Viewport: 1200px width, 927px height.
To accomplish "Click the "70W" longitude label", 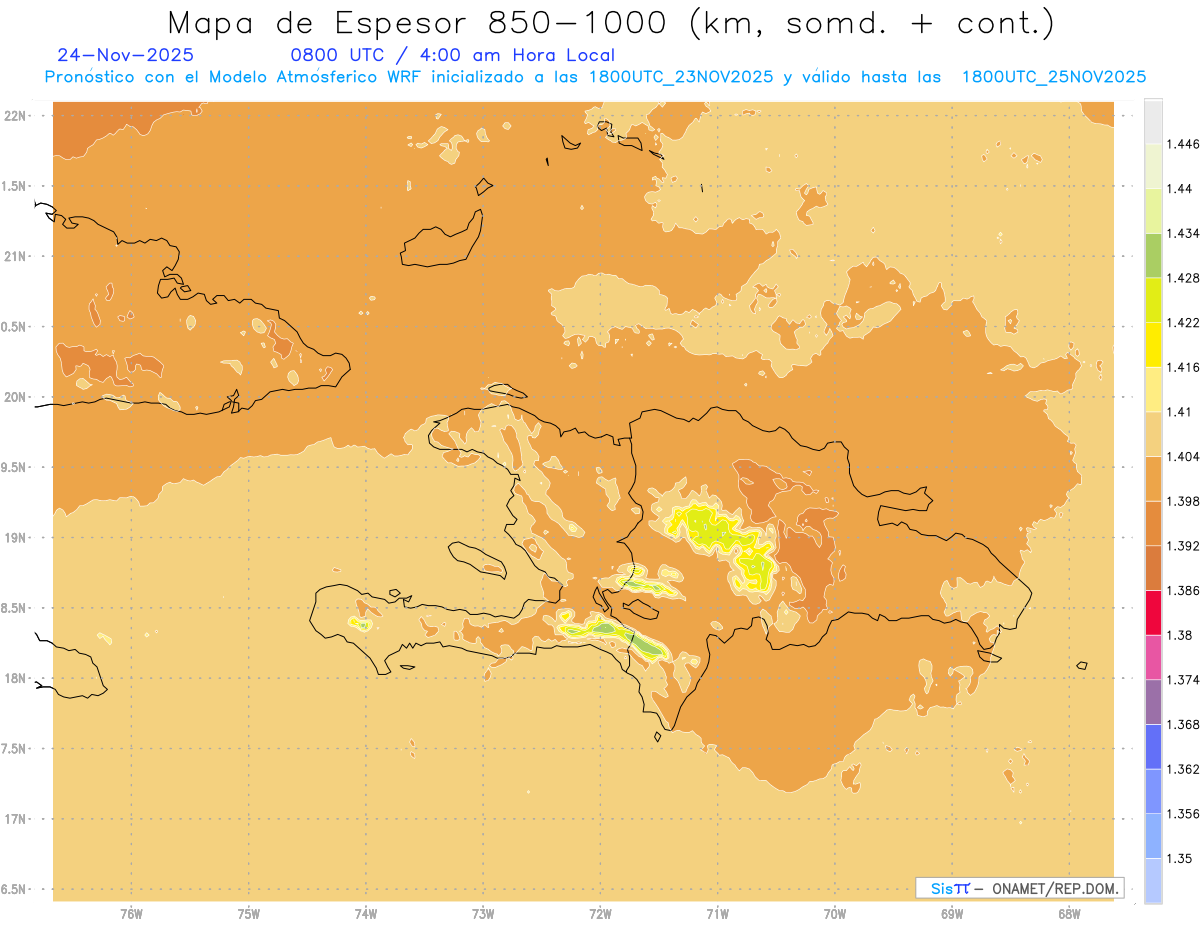I will tap(835, 914).
